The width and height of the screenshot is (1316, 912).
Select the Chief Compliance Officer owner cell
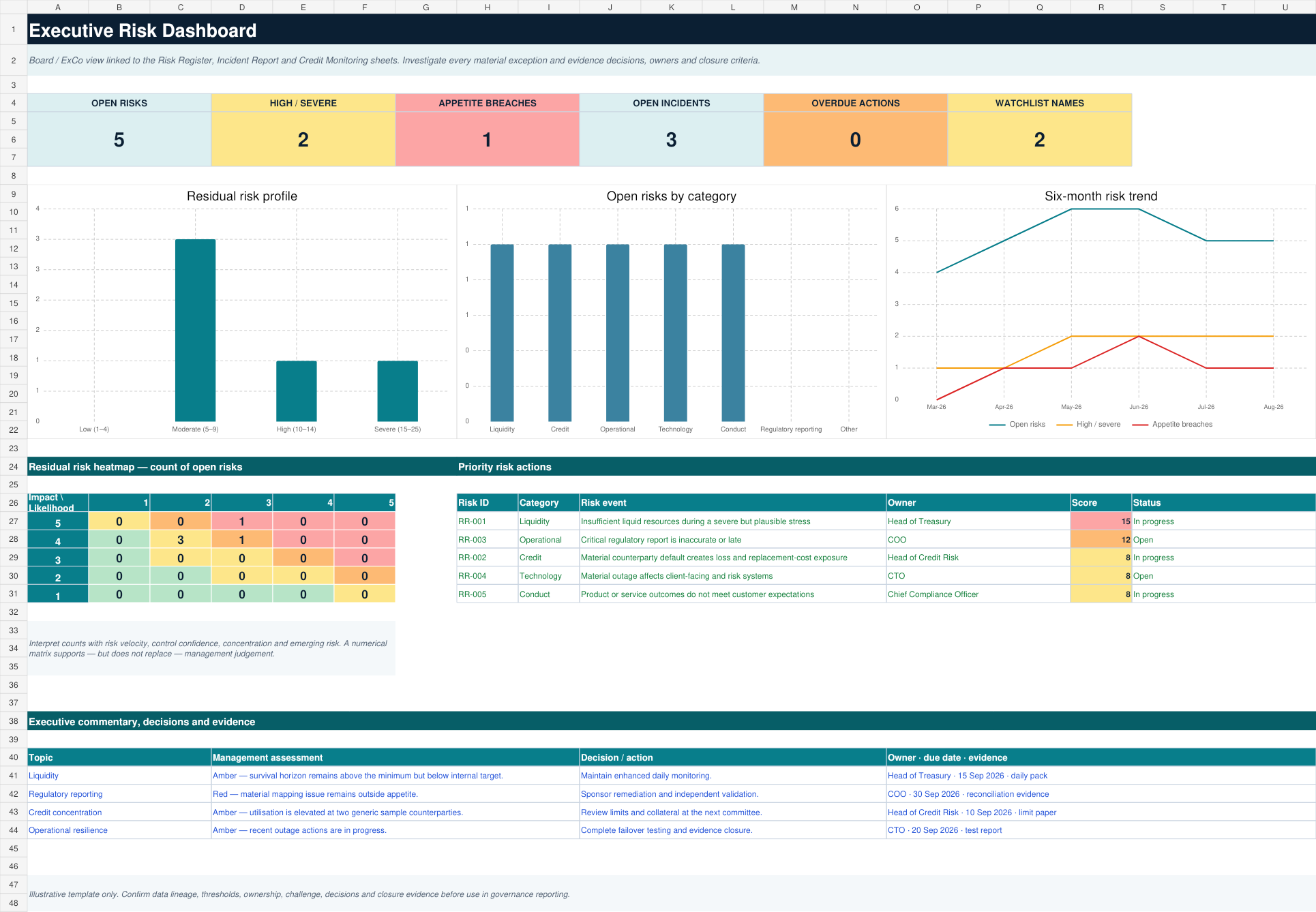click(978, 594)
